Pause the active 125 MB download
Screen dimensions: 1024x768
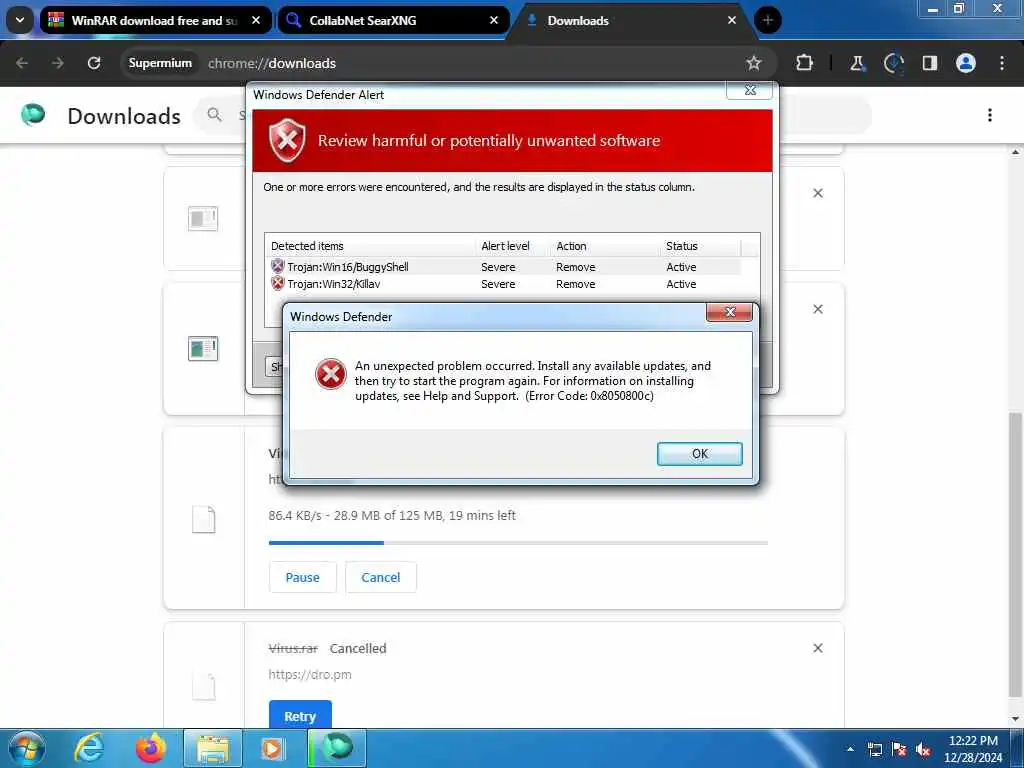pos(302,577)
